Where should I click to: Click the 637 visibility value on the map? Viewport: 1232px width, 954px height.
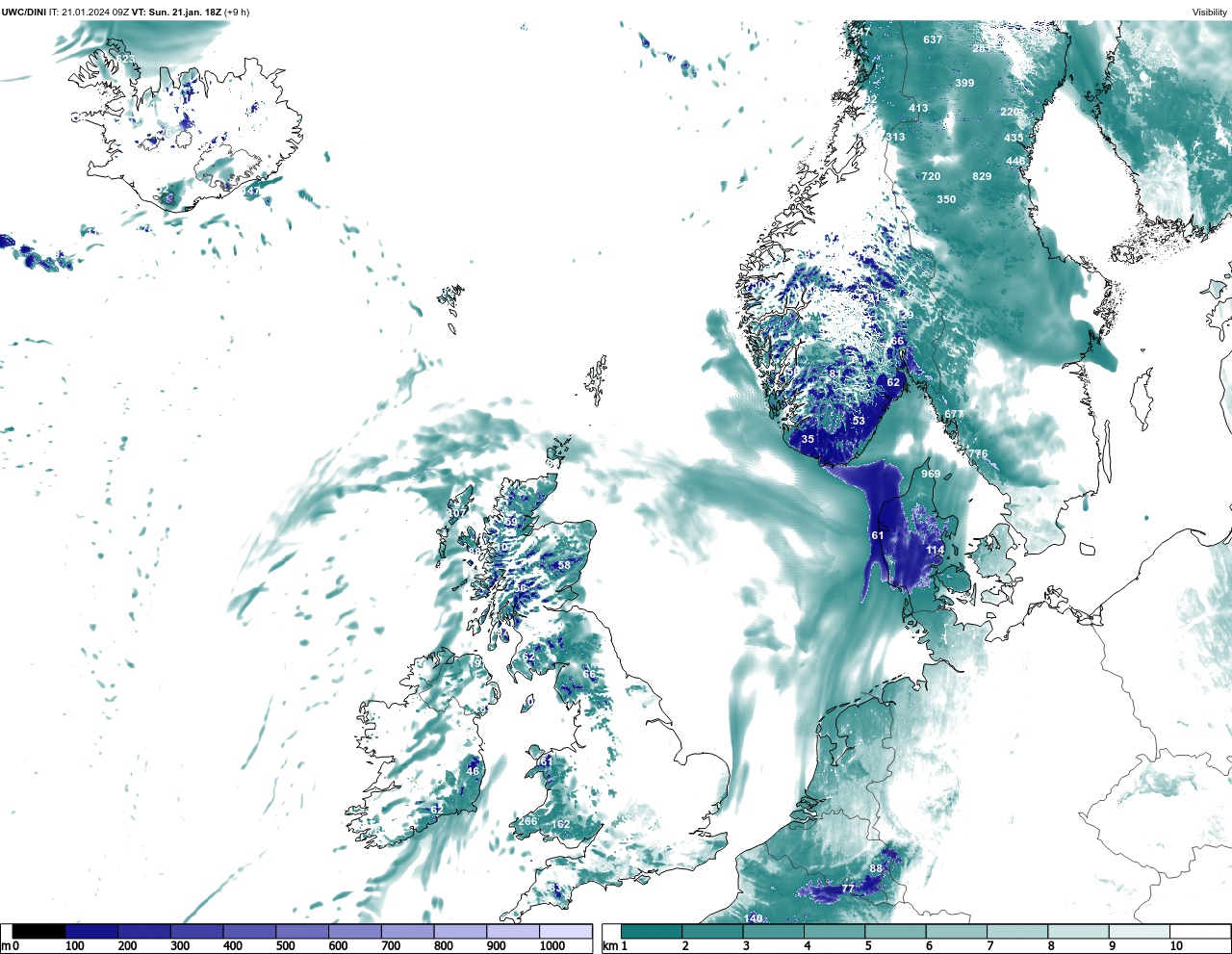tap(933, 39)
